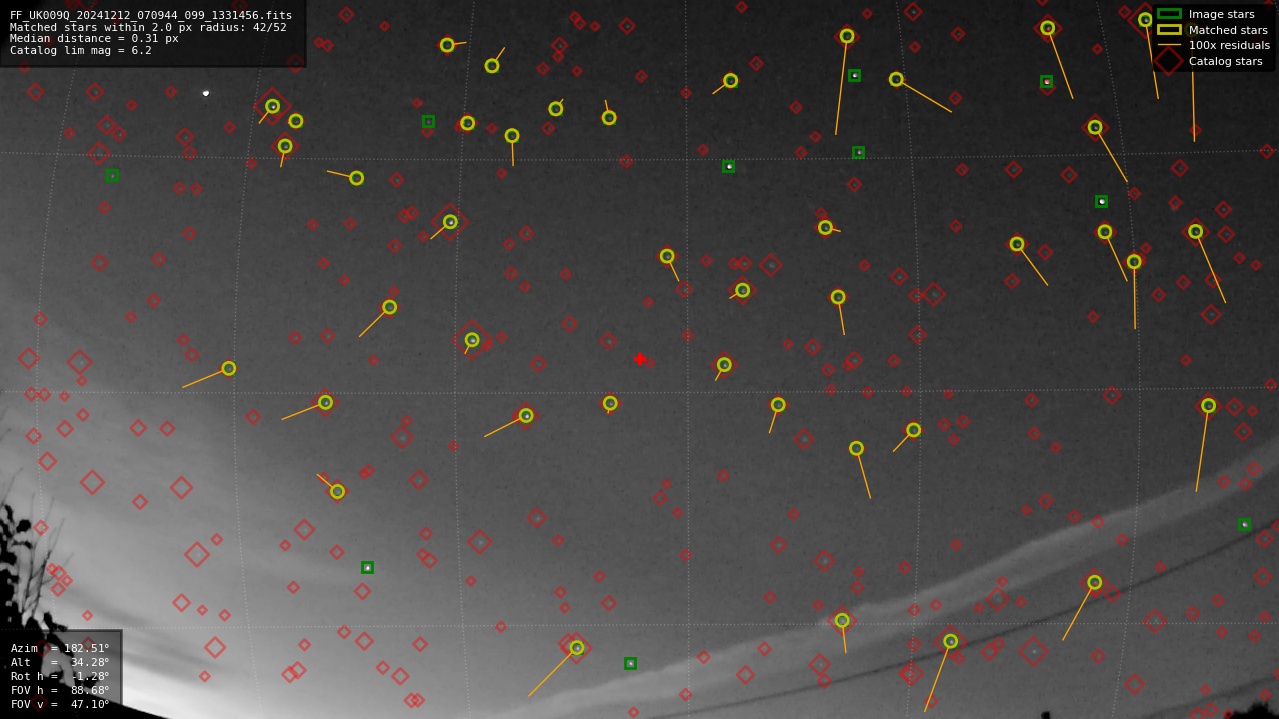Click the 'Matched stars' legend label

click(x=1228, y=30)
